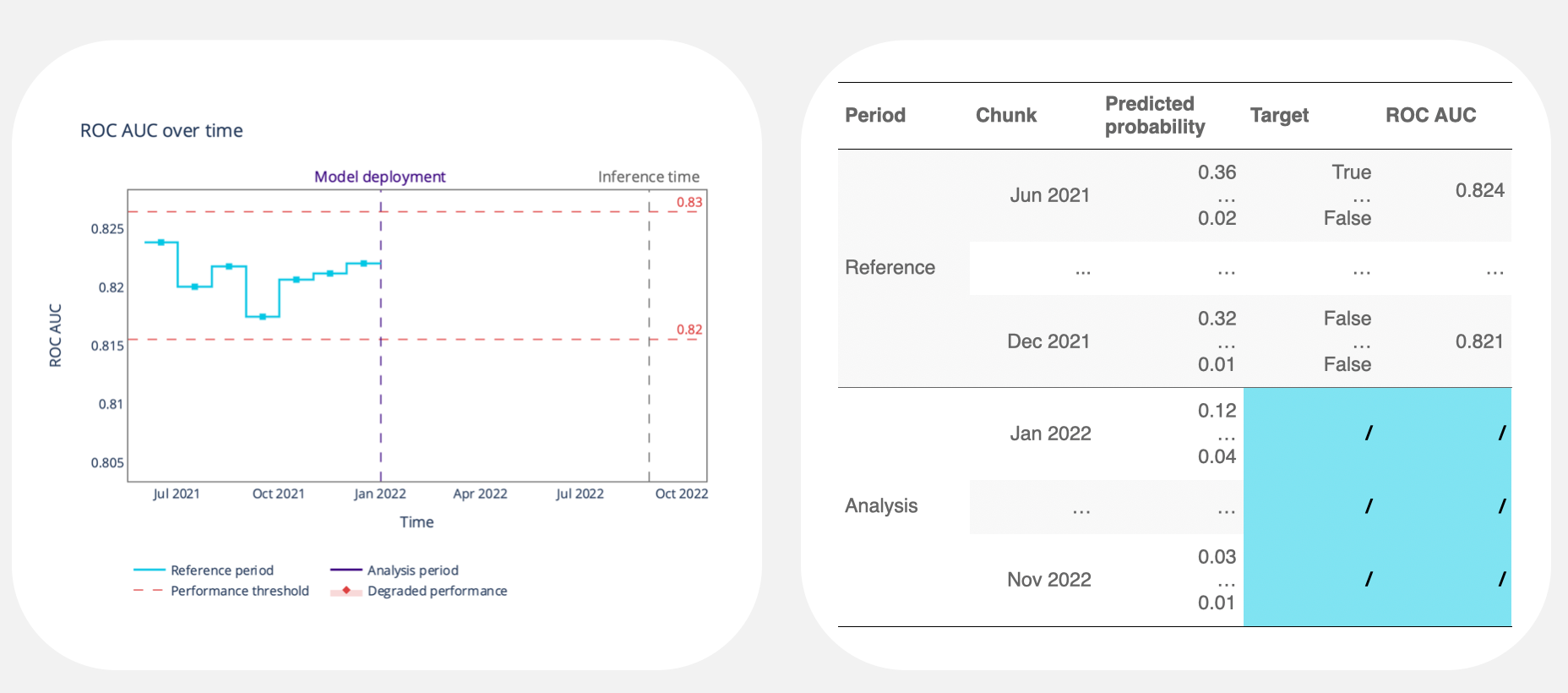Select the Predicted probability column header
Viewport: 1568px width, 693px height.
click(1154, 115)
